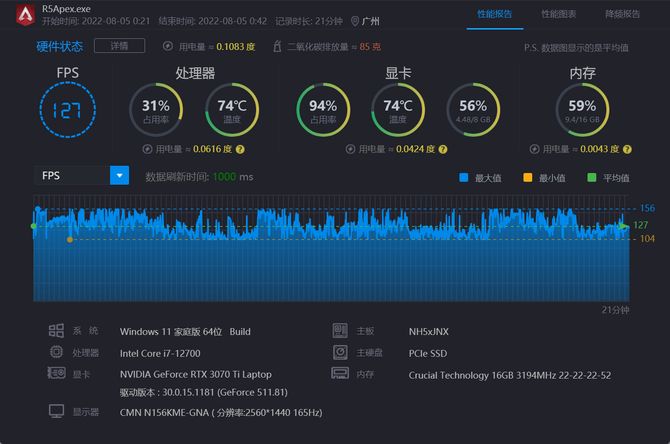Click the 21分钟 label under the chart

pyautogui.click(x=615, y=310)
